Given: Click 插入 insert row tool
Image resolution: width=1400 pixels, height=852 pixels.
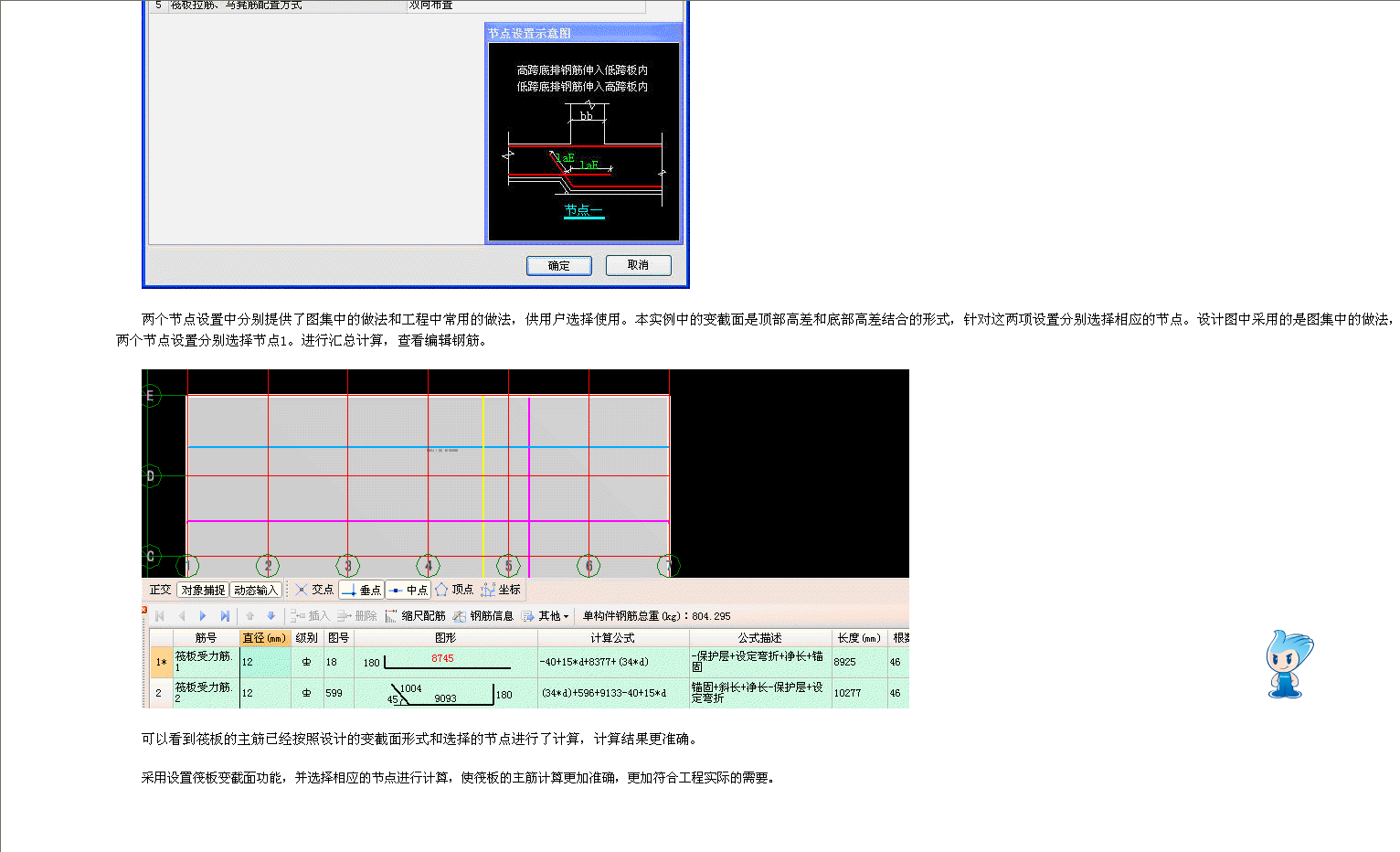Looking at the screenshot, I should [x=310, y=616].
